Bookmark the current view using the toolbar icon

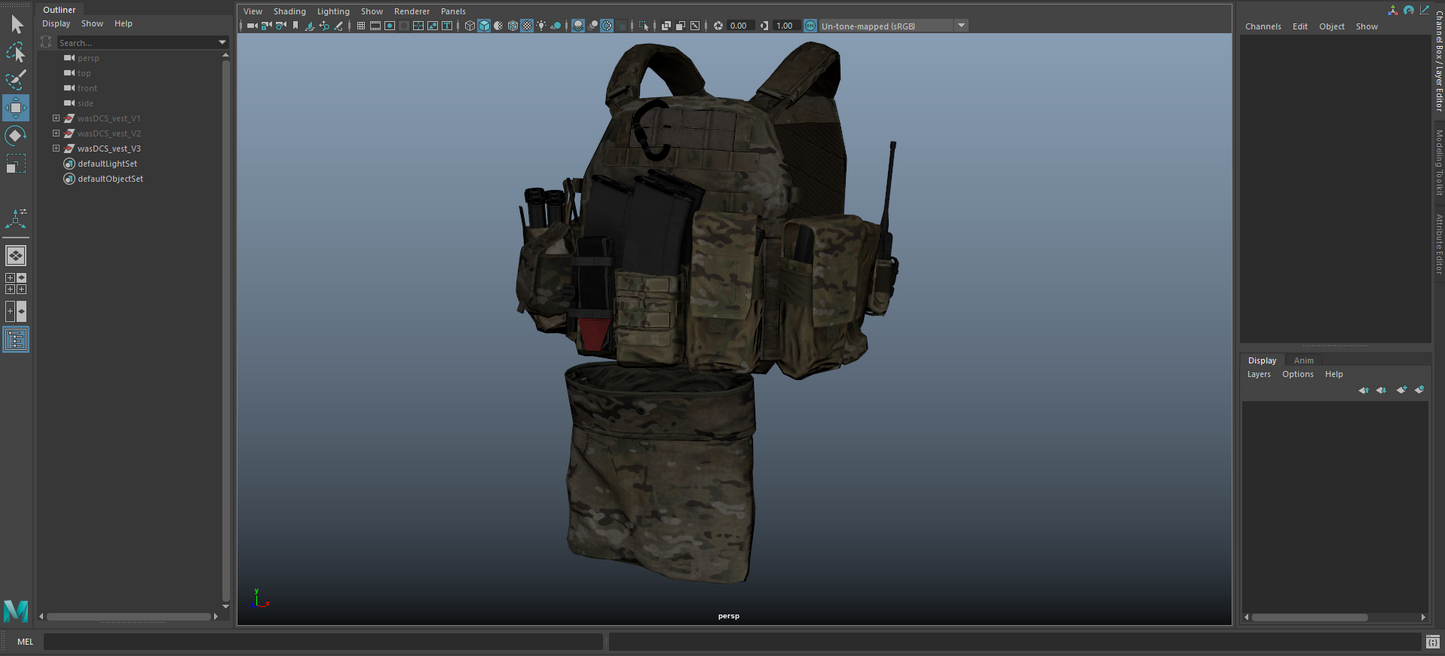296,25
